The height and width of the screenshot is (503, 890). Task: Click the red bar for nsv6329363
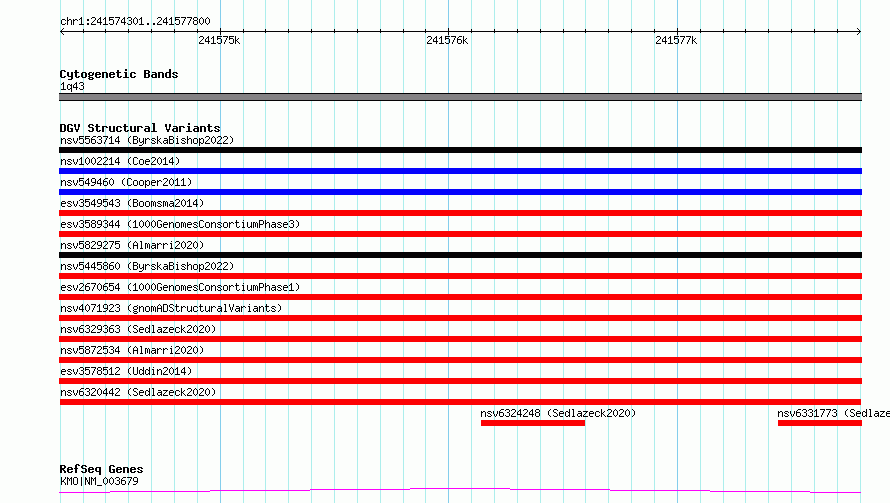point(460,339)
